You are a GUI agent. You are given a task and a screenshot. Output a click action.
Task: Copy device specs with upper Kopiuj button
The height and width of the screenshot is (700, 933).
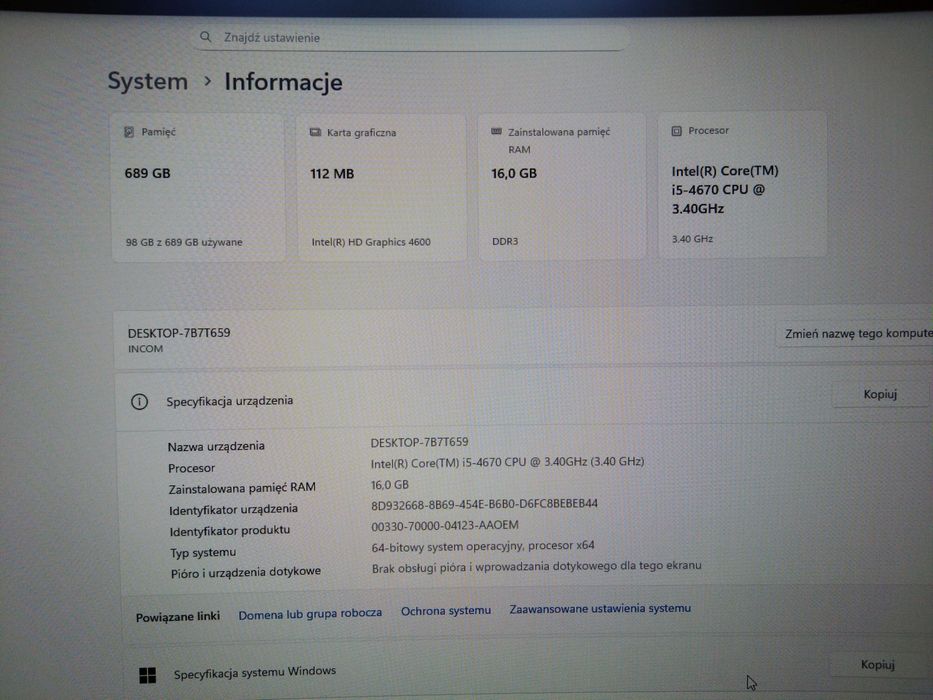click(x=879, y=394)
